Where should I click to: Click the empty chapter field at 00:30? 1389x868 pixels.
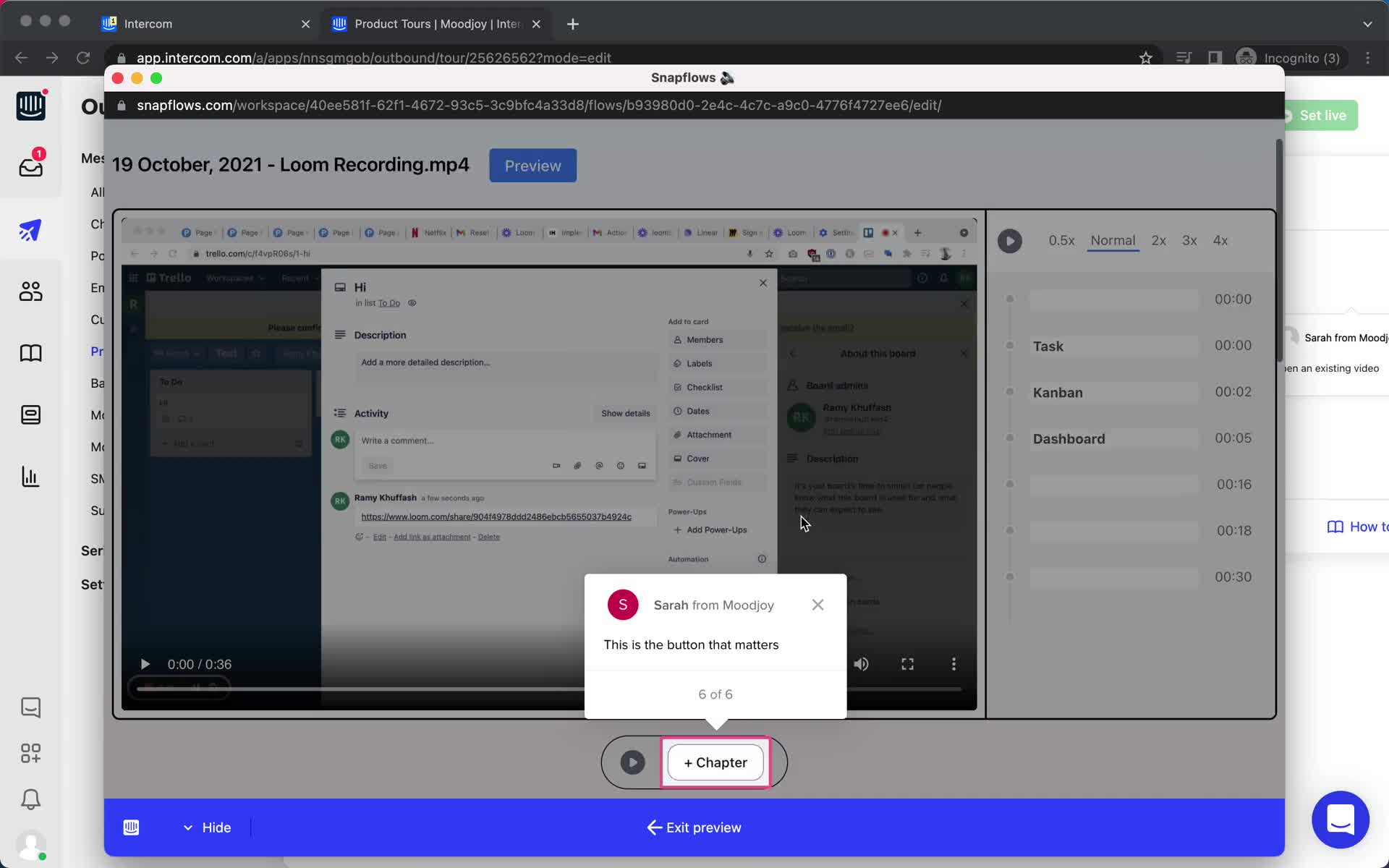pos(1113,577)
